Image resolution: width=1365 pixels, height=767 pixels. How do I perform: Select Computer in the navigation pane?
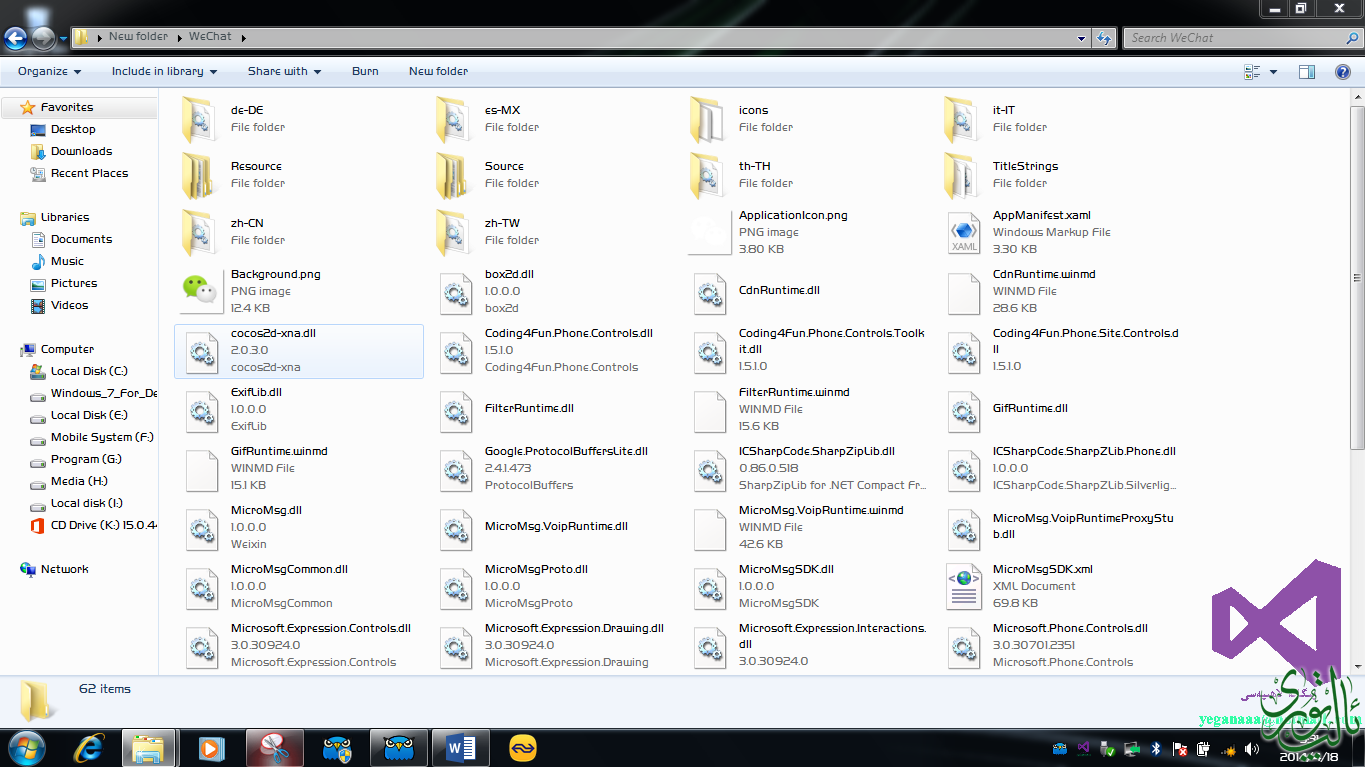[67, 349]
